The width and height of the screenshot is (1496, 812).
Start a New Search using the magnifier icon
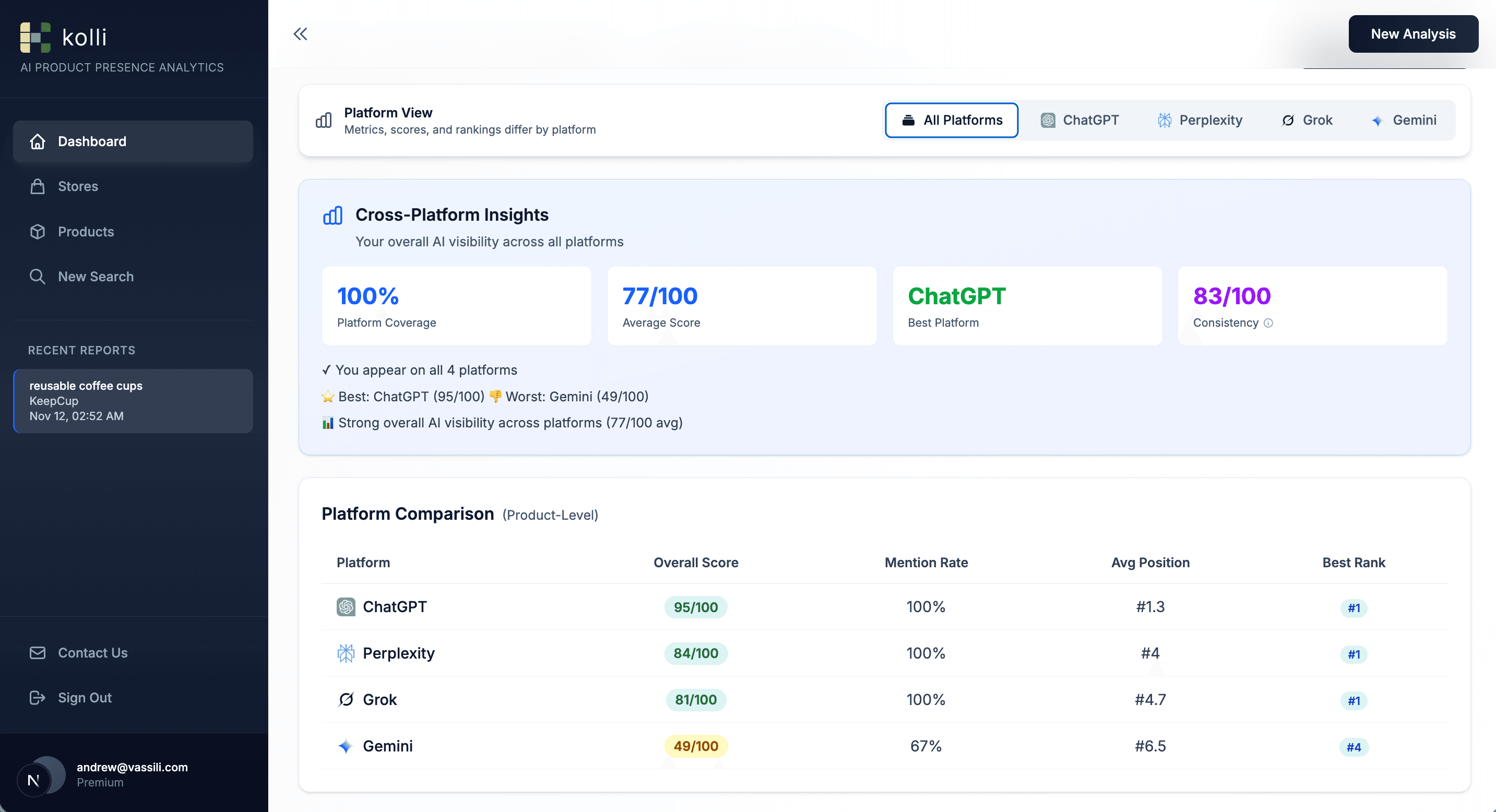(x=37, y=276)
